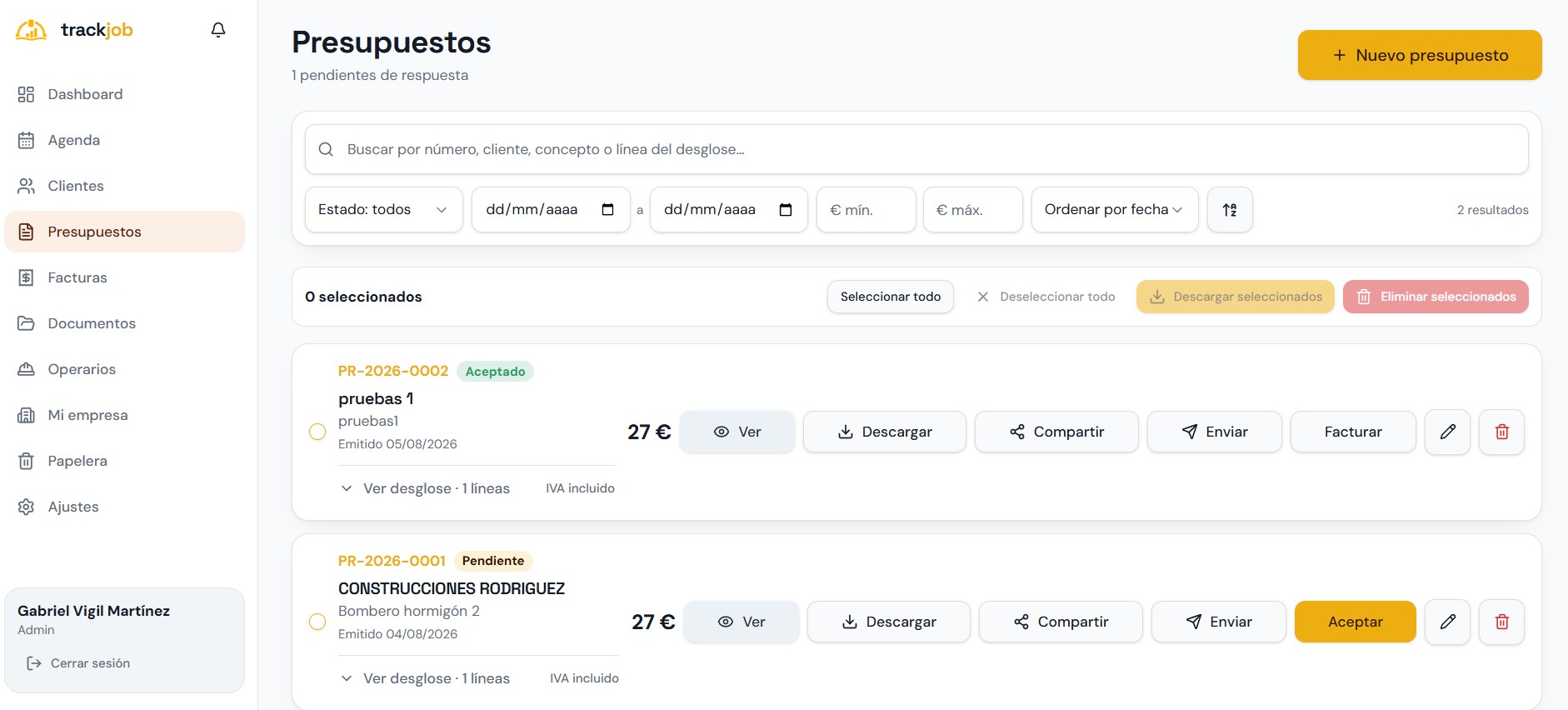Open Clientes from the sidebar

[125, 186]
